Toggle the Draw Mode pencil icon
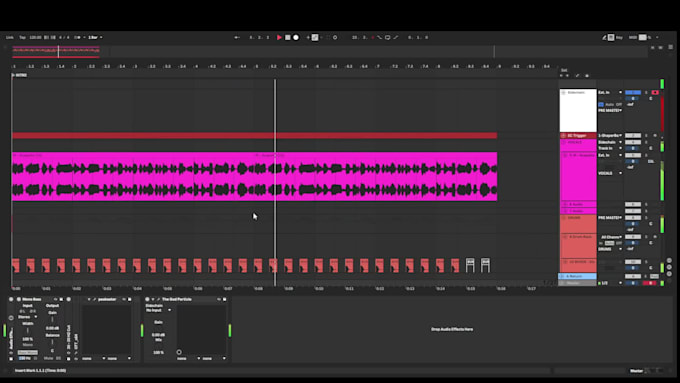Image resolution: width=680 pixels, height=383 pixels. coord(605,37)
